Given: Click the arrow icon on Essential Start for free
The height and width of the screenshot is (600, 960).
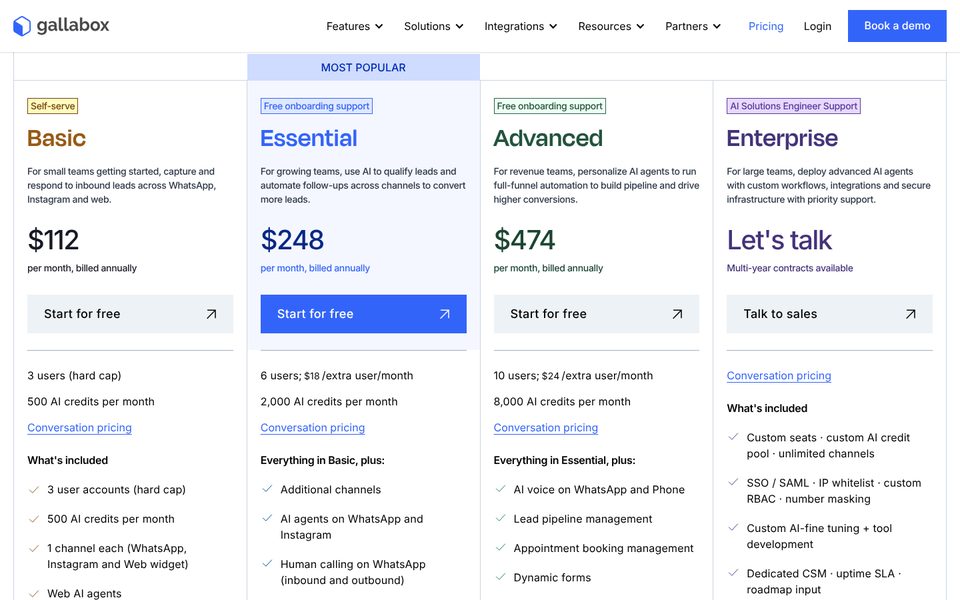Looking at the screenshot, I should tap(444, 314).
